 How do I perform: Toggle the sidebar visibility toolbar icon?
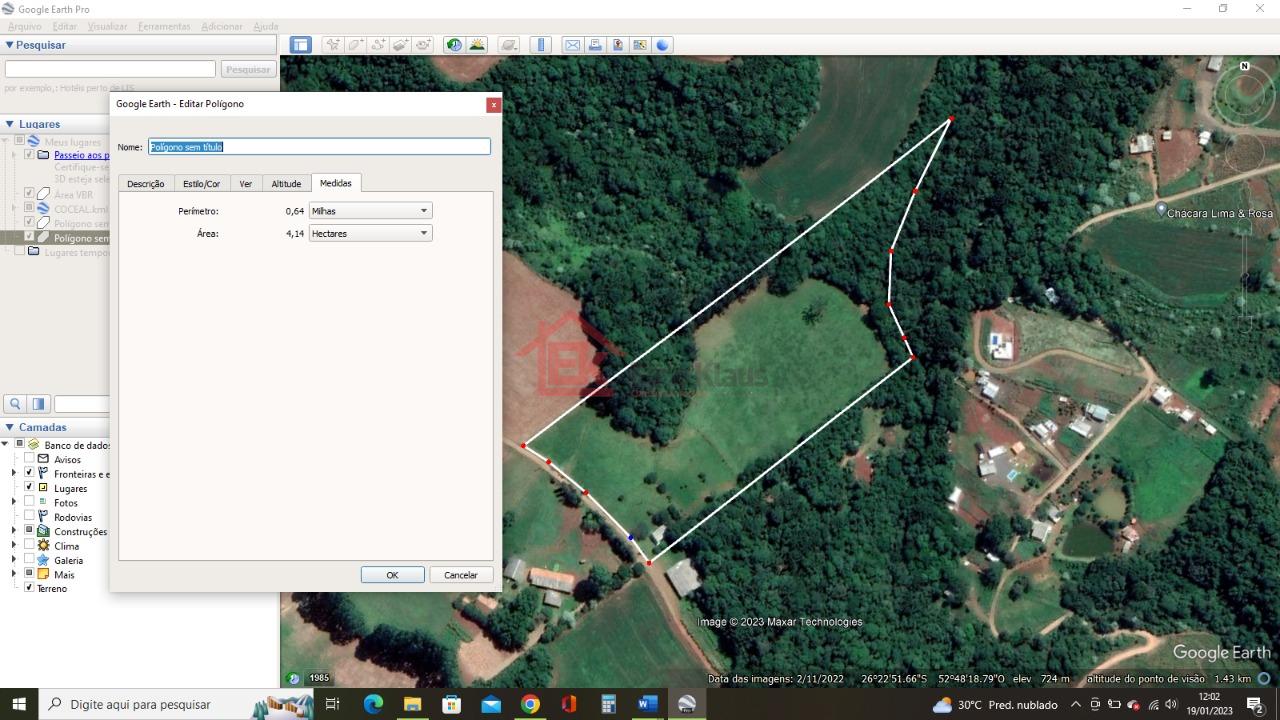pos(301,45)
